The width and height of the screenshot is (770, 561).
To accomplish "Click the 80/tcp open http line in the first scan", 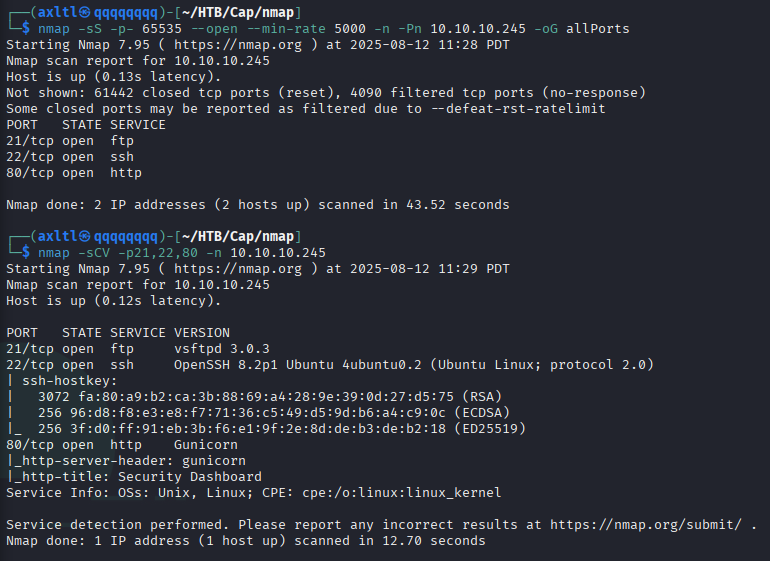I will 74,173.
